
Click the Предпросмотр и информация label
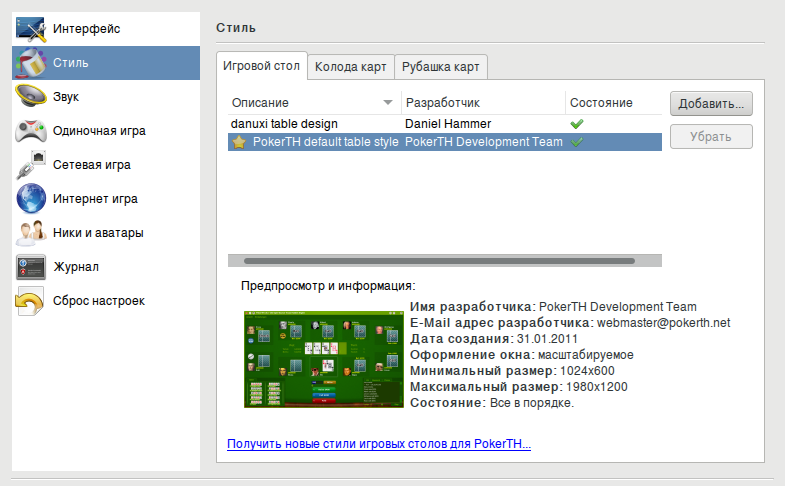tap(328, 286)
